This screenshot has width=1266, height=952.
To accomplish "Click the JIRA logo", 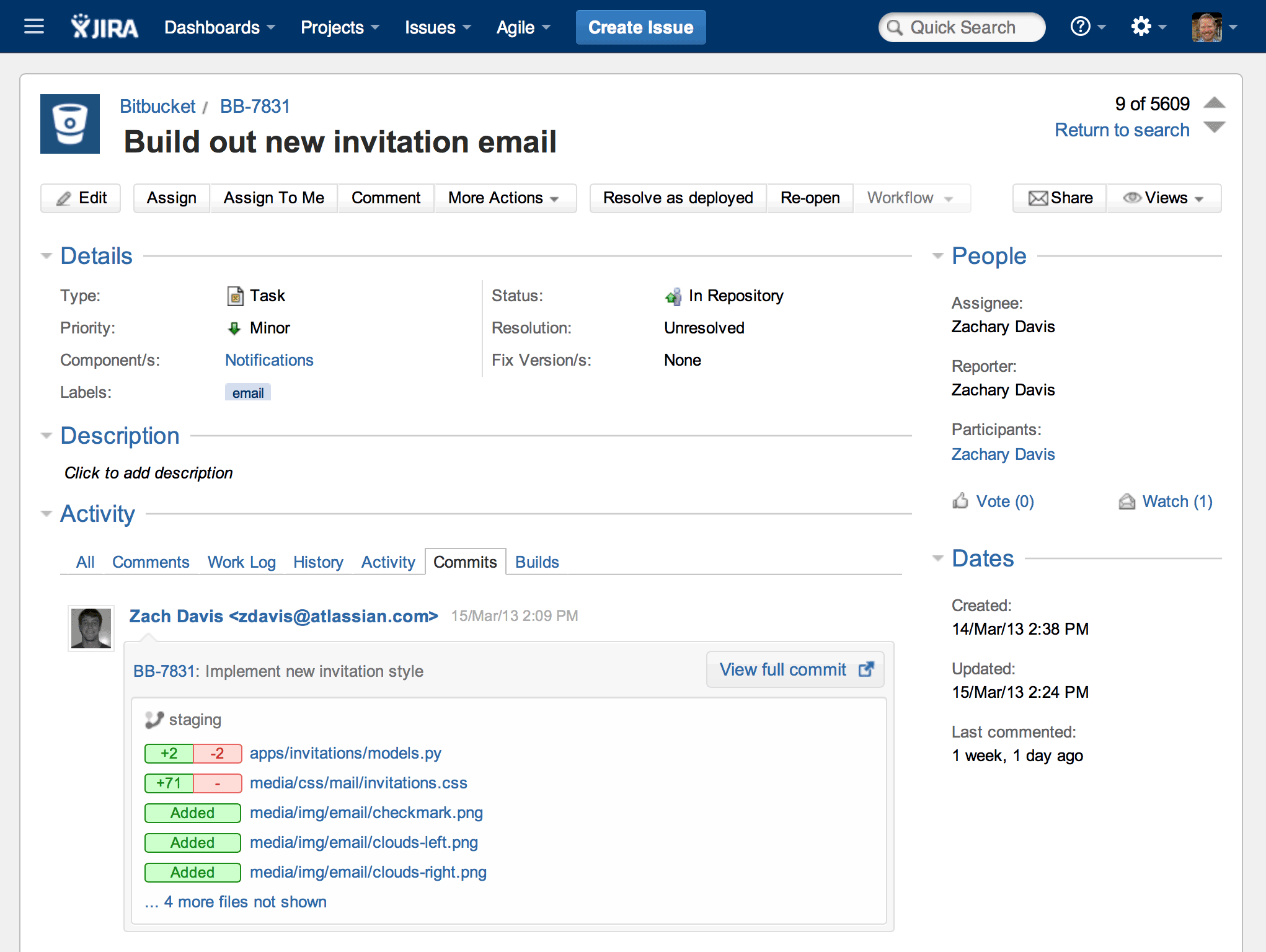I will pyautogui.click(x=104, y=27).
